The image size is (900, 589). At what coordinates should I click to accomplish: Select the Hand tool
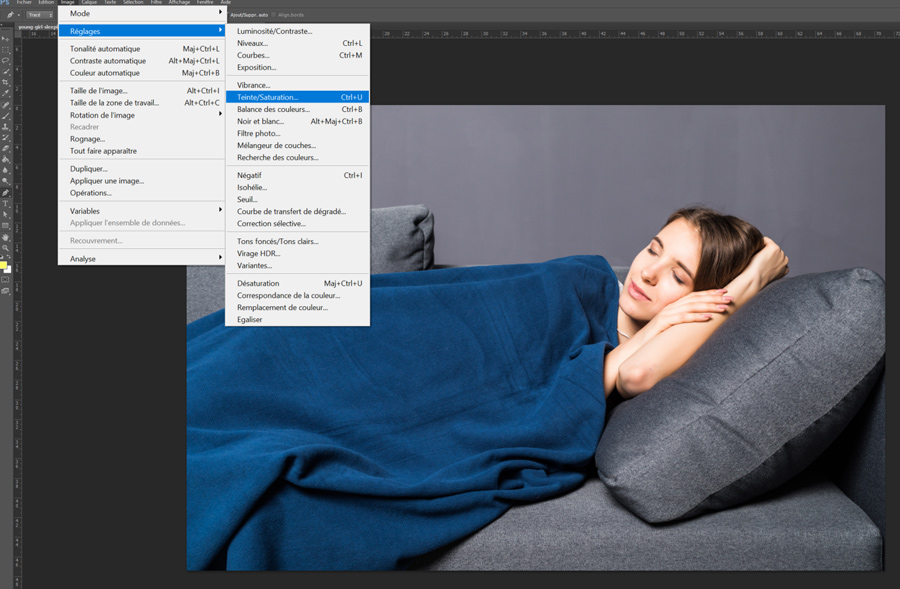(6, 237)
